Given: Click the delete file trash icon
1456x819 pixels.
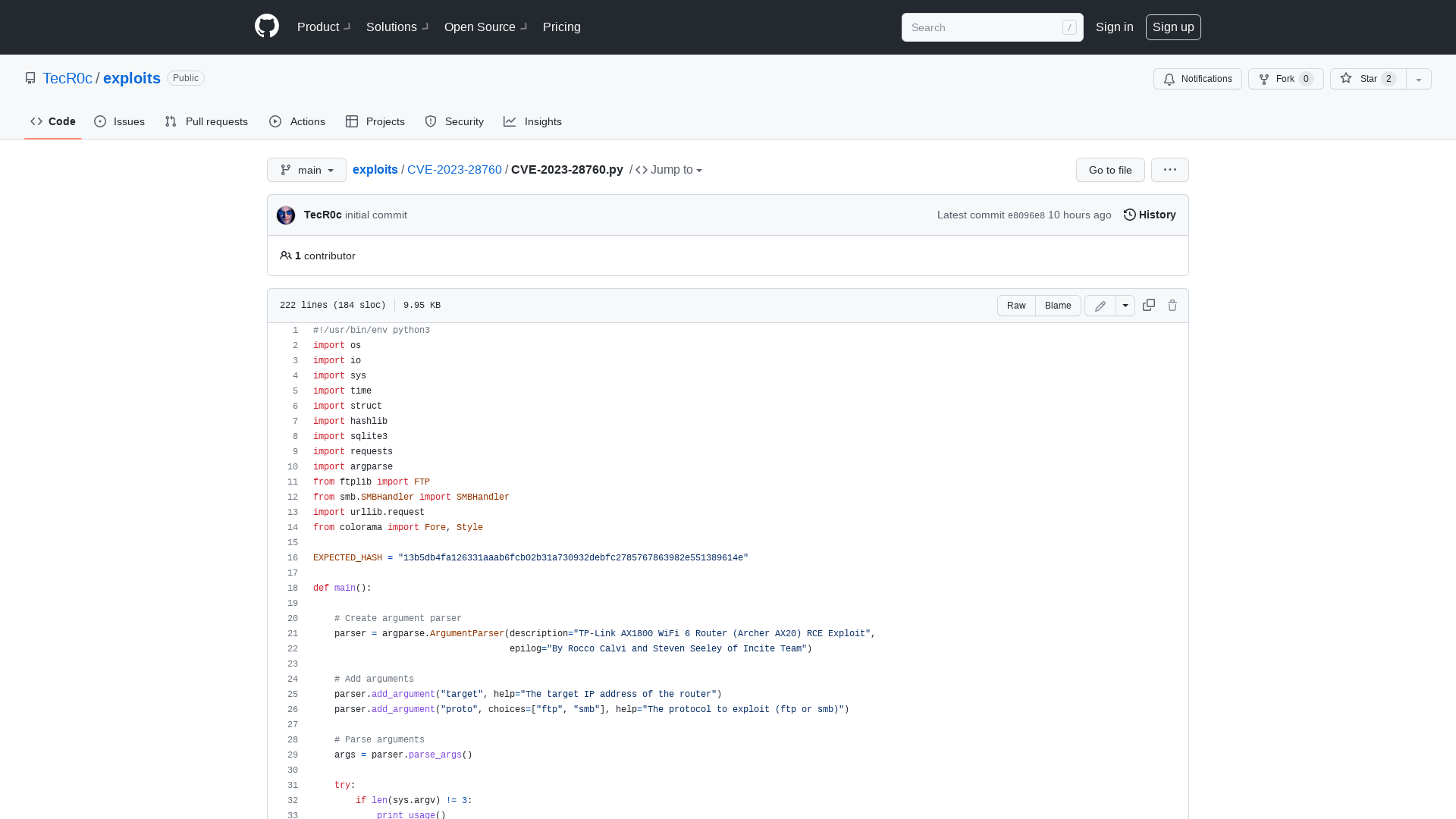Looking at the screenshot, I should [1172, 305].
